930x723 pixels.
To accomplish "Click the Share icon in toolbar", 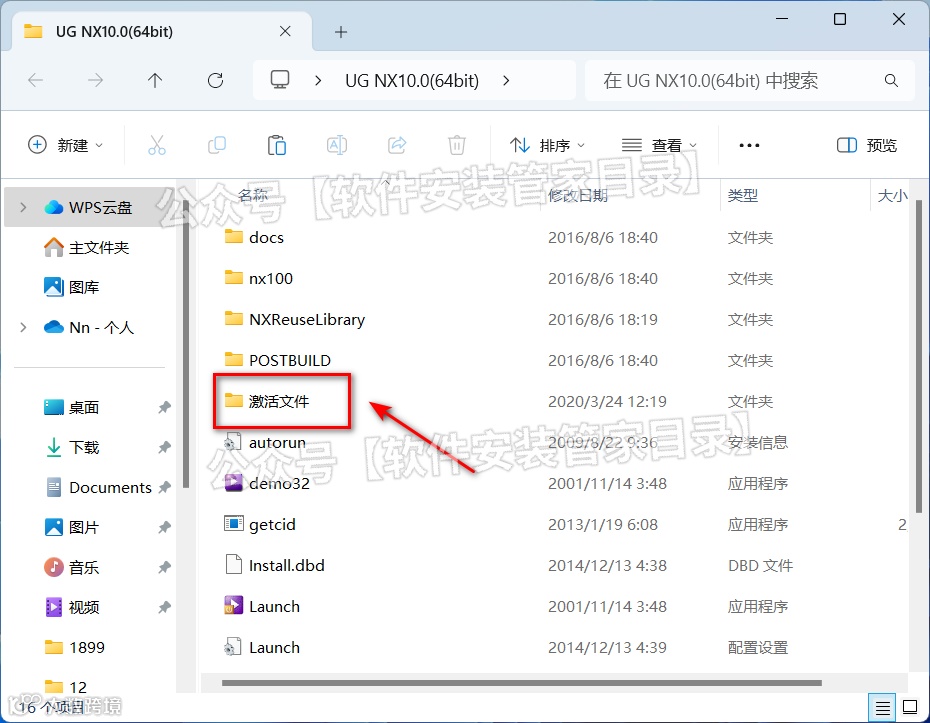I will (397, 145).
